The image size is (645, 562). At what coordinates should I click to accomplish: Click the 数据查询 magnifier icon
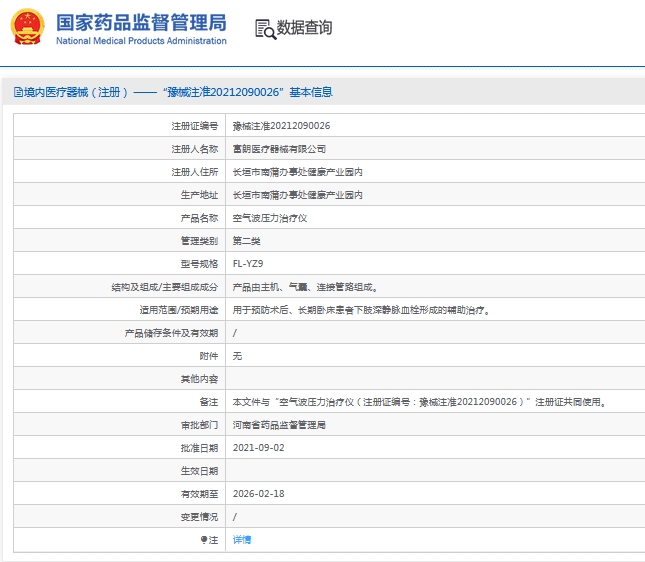click(265, 29)
